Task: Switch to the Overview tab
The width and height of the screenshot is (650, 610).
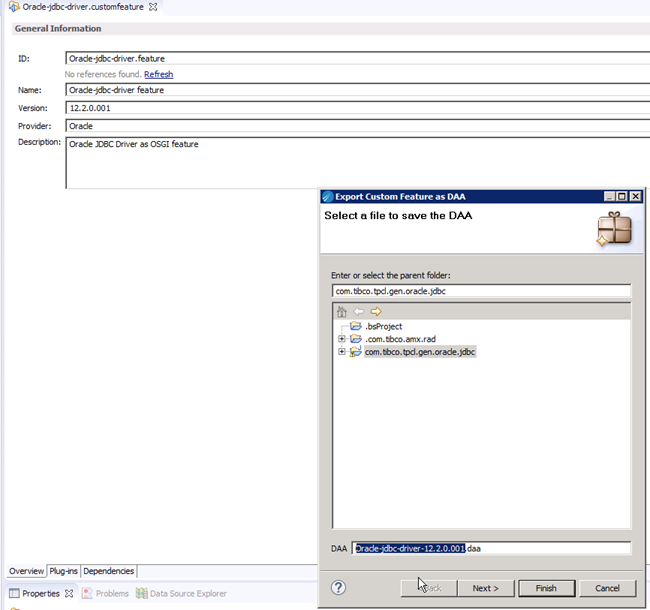Action: click(27, 571)
